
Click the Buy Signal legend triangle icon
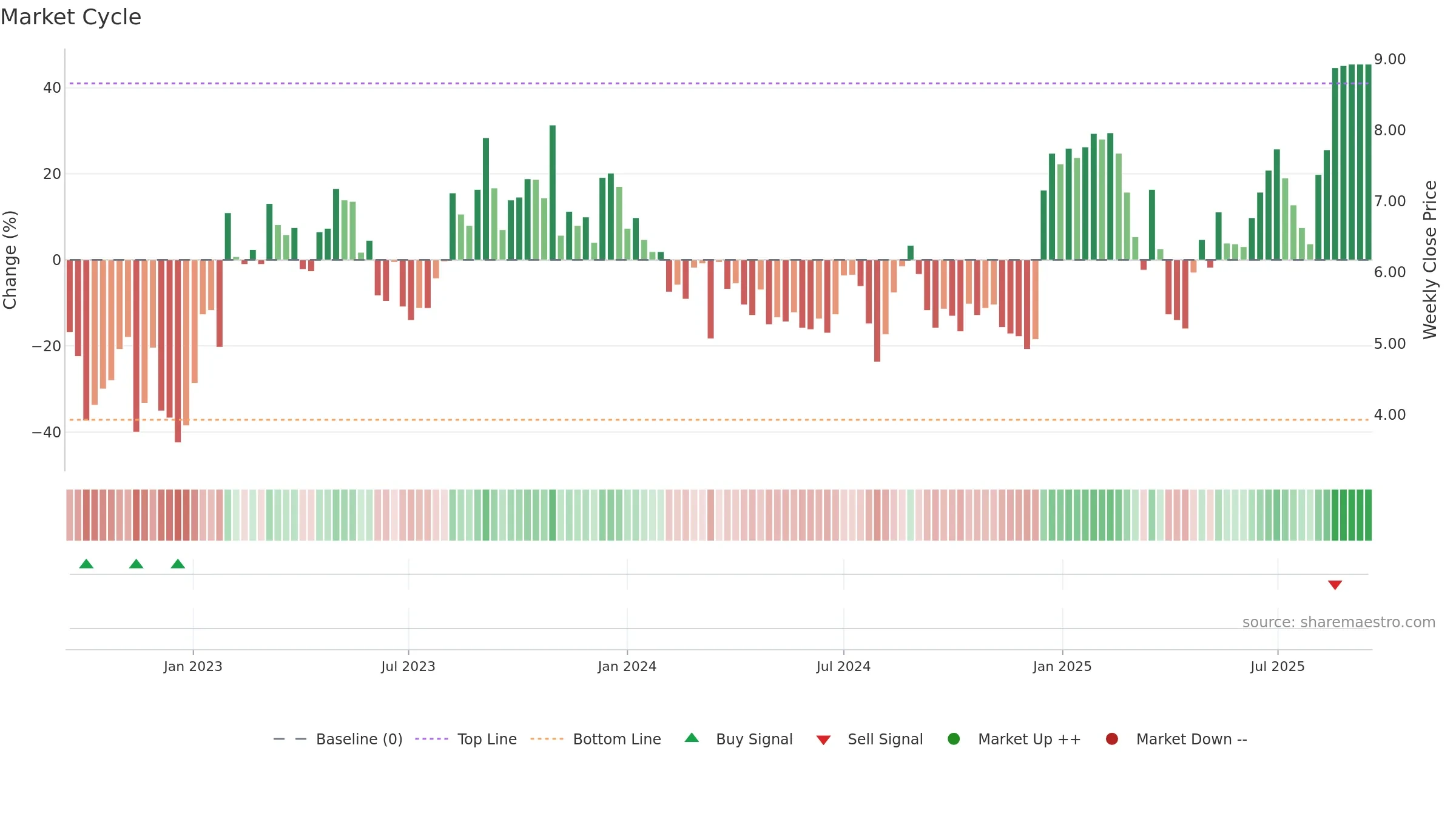click(x=692, y=738)
